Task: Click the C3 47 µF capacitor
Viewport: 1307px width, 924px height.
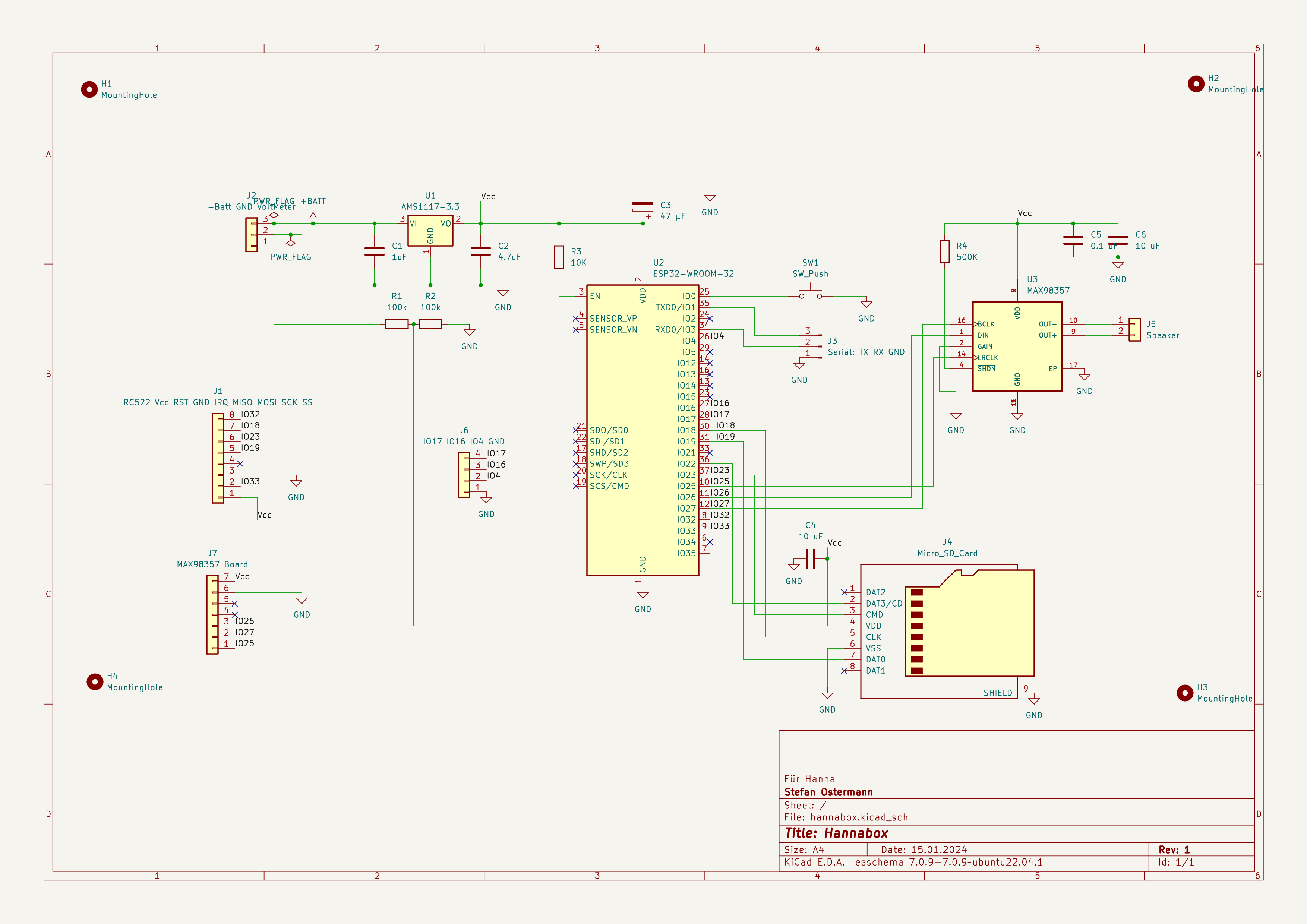Action: pos(643,206)
